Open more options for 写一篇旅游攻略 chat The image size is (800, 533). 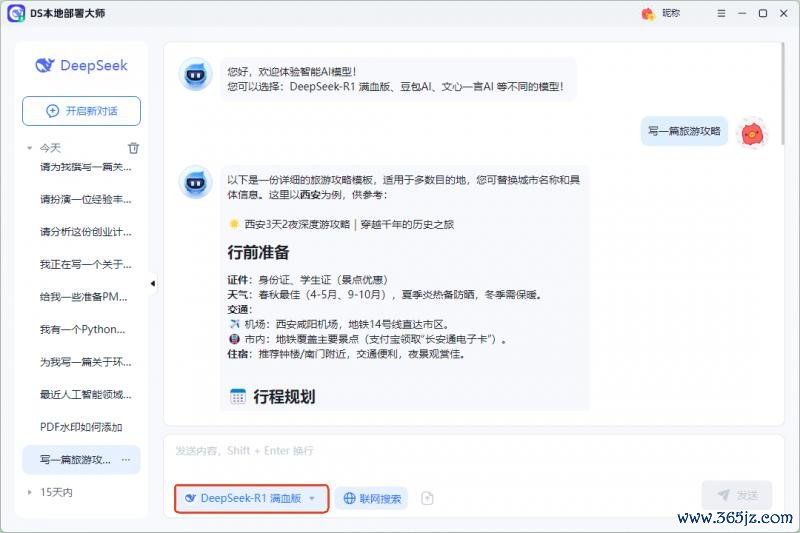point(126,460)
